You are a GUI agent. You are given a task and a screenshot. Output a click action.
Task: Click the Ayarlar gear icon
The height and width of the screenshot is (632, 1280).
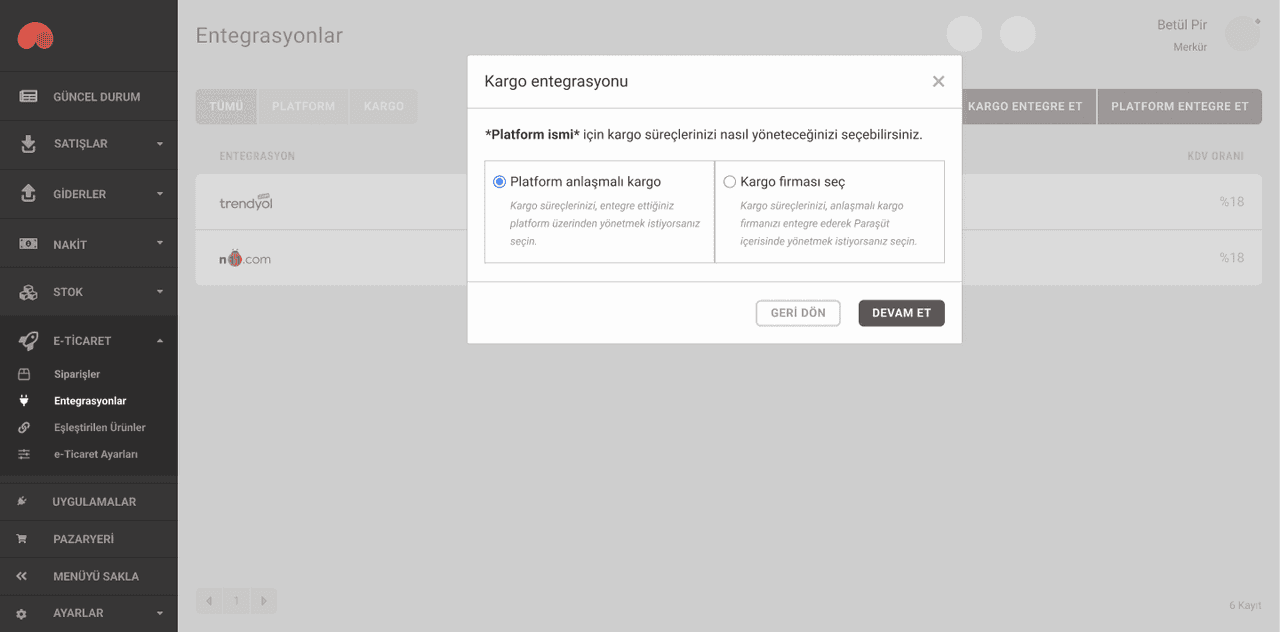click(21, 613)
